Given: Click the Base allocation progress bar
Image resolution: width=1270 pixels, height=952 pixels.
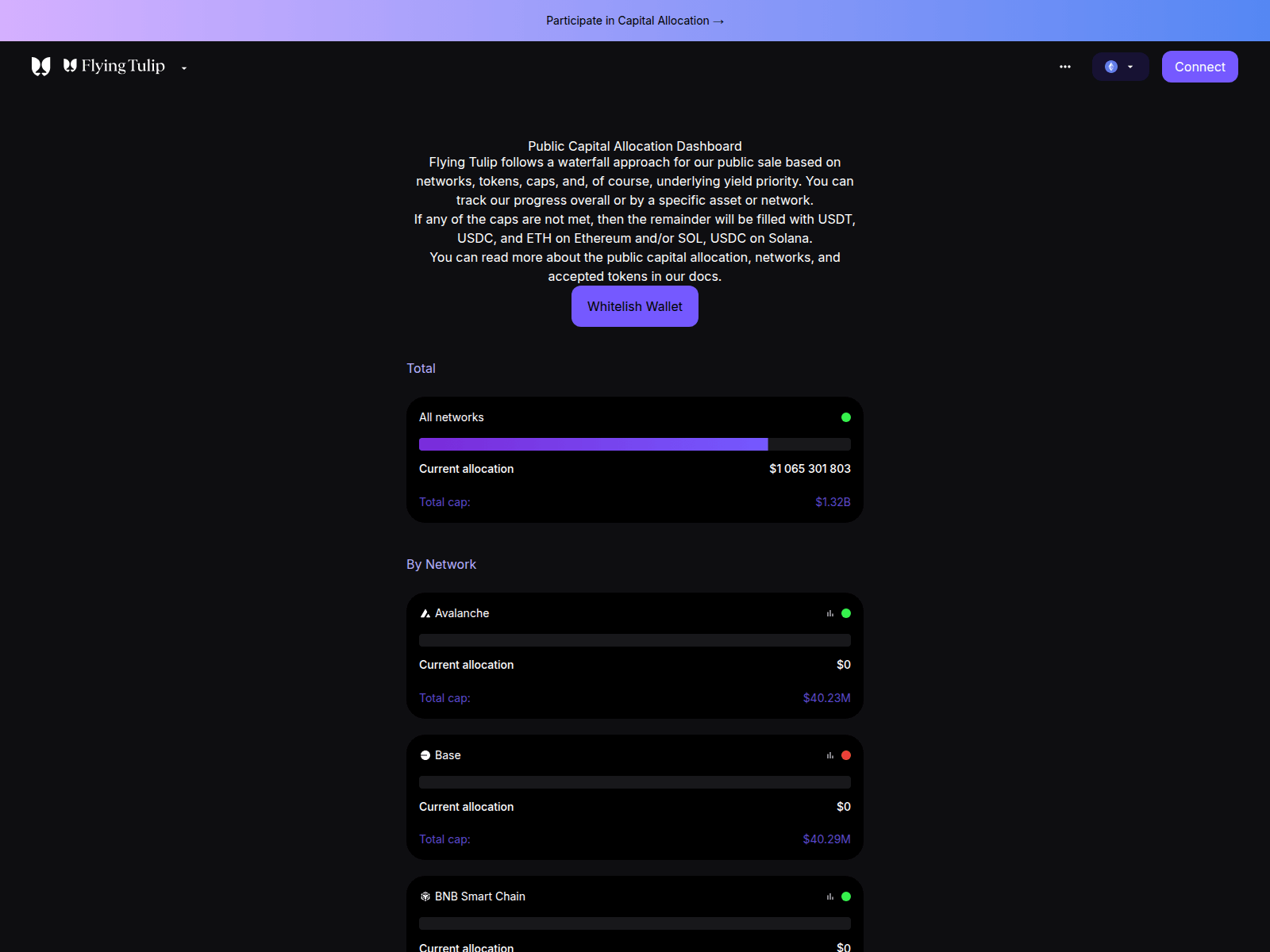Looking at the screenshot, I should click(x=635, y=782).
